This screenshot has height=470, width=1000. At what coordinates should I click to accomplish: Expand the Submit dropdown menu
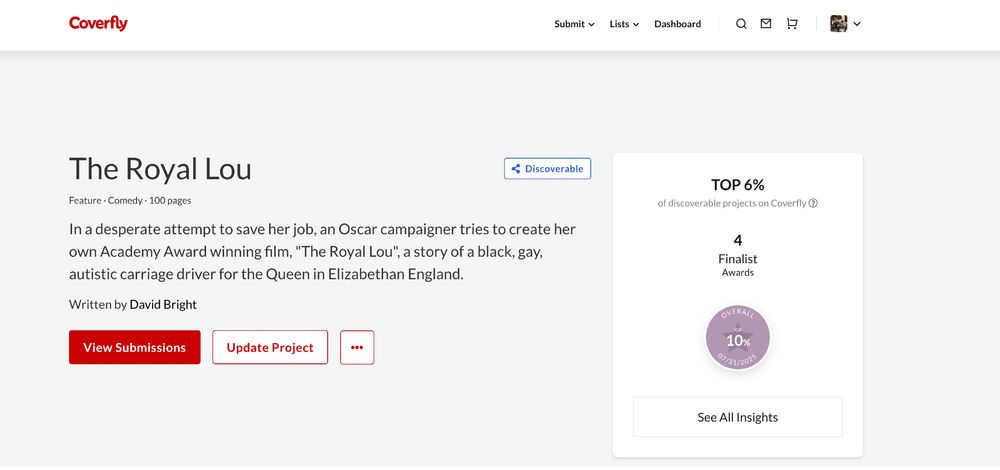pyautogui.click(x=574, y=24)
